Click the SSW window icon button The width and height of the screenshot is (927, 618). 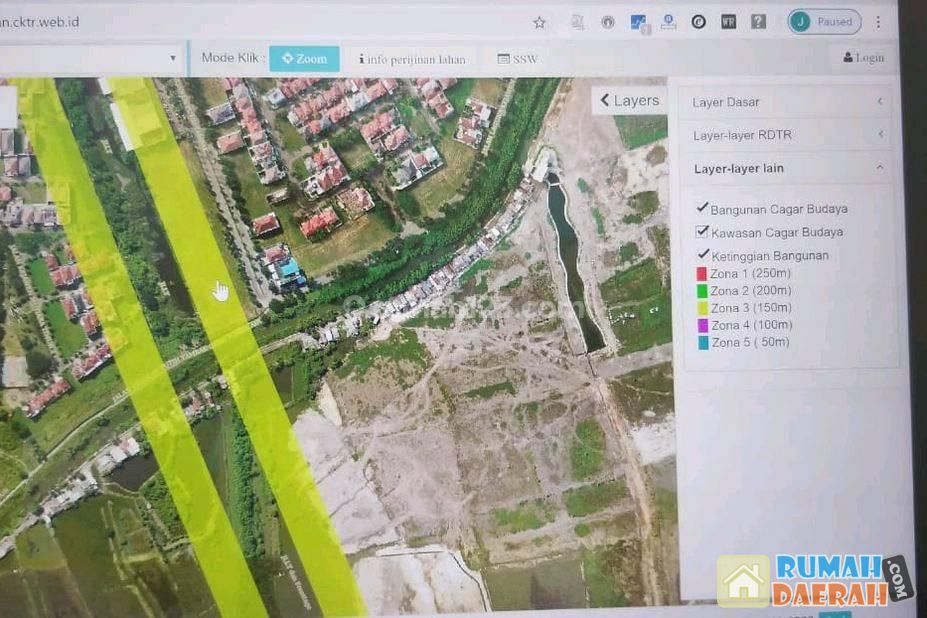coord(517,59)
